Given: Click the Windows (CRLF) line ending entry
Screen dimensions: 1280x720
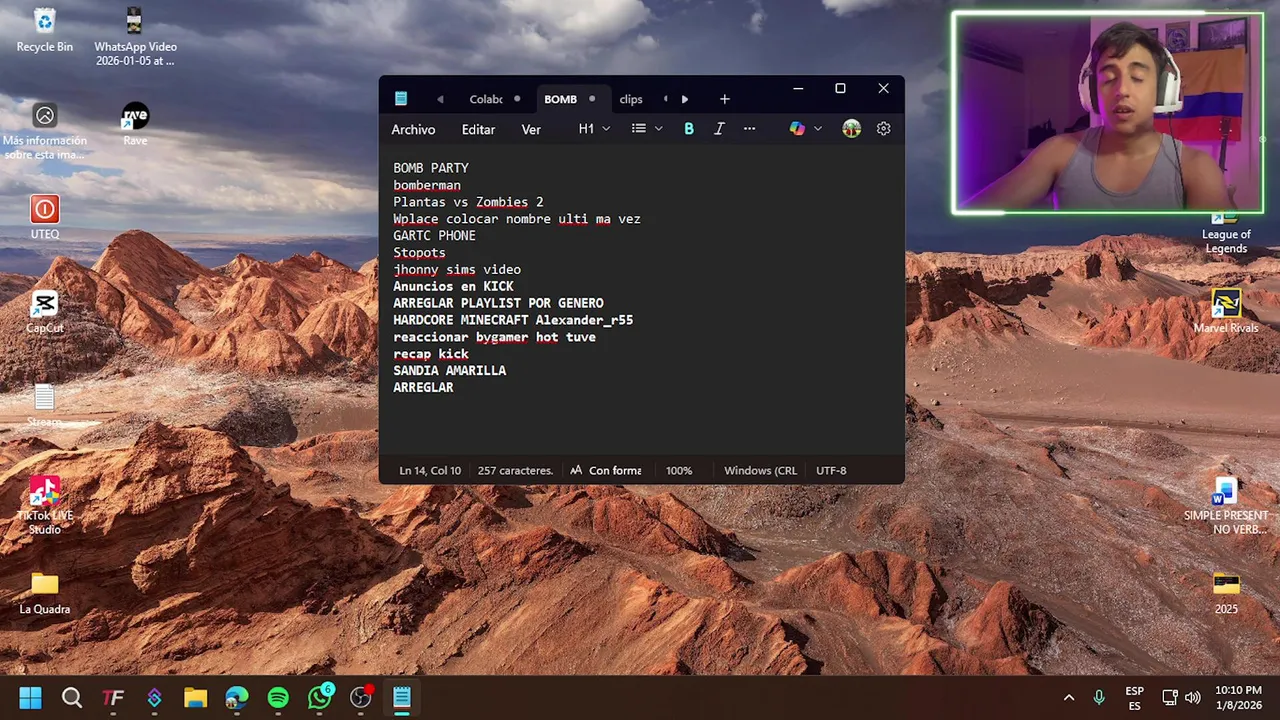Looking at the screenshot, I should [x=760, y=470].
